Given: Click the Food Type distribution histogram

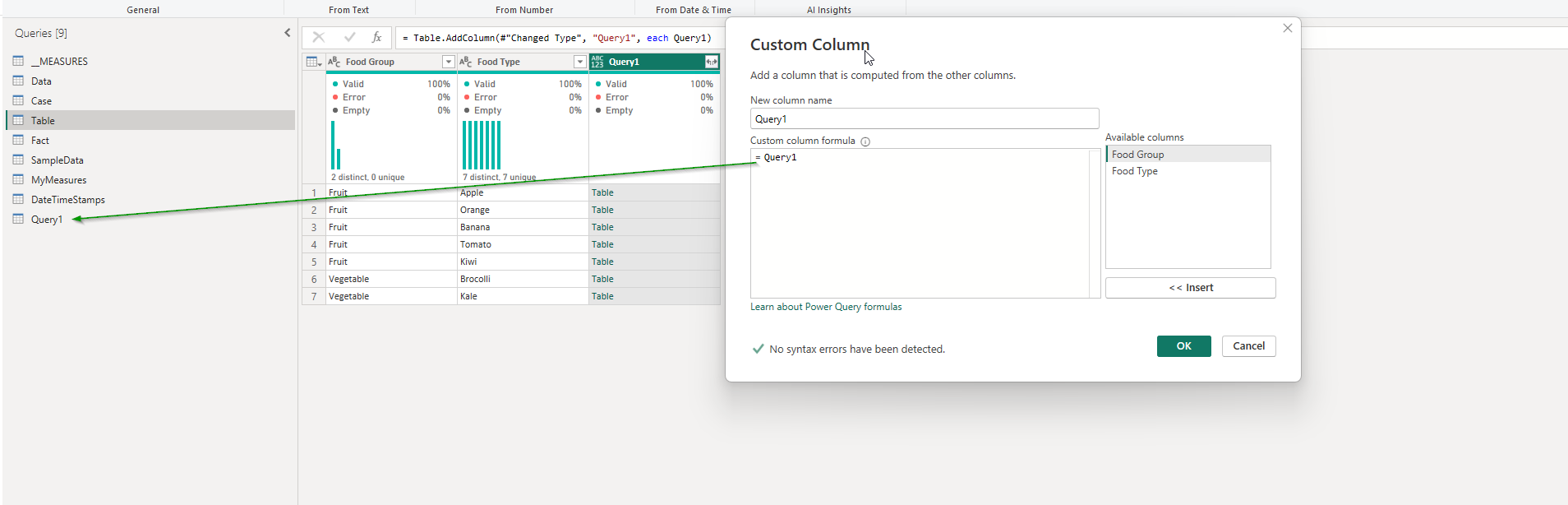Looking at the screenshot, I should coord(482,145).
